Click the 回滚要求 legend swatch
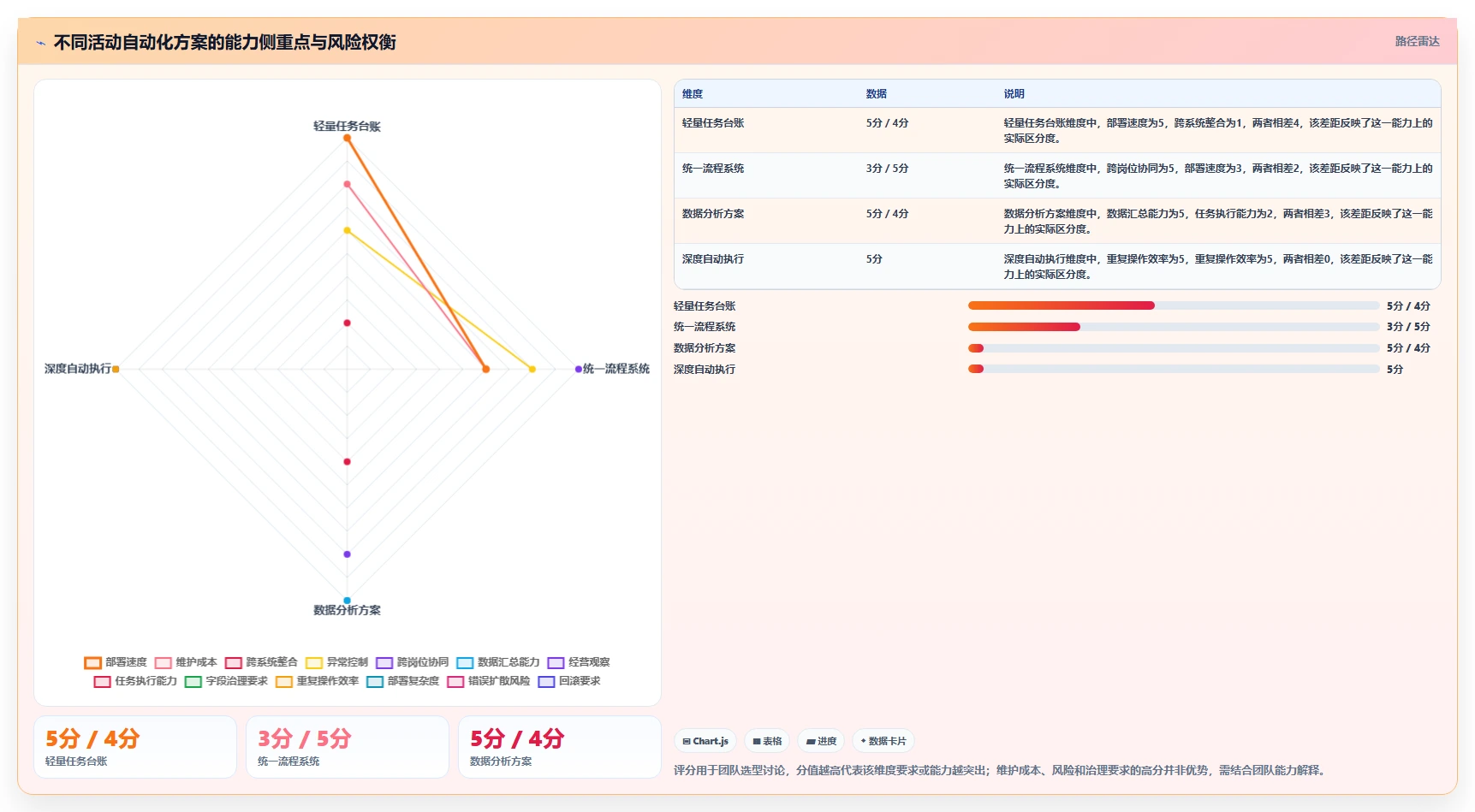This screenshot has width=1475, height=812. [546, 682]
